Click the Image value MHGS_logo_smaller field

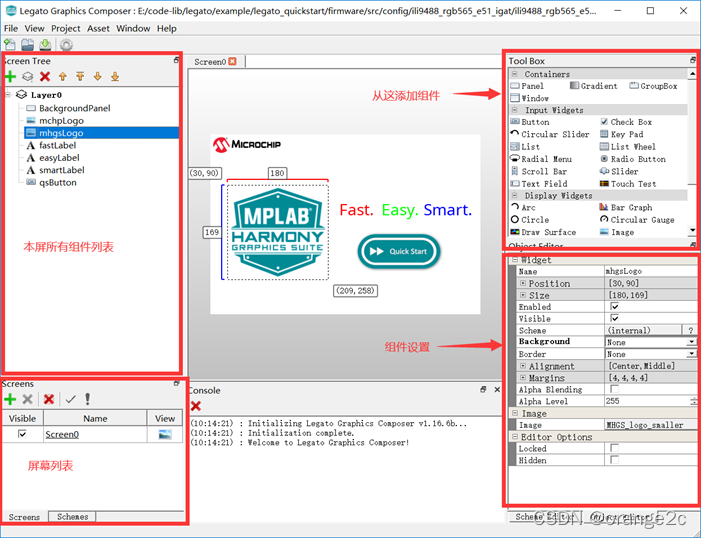coord(651,425)
